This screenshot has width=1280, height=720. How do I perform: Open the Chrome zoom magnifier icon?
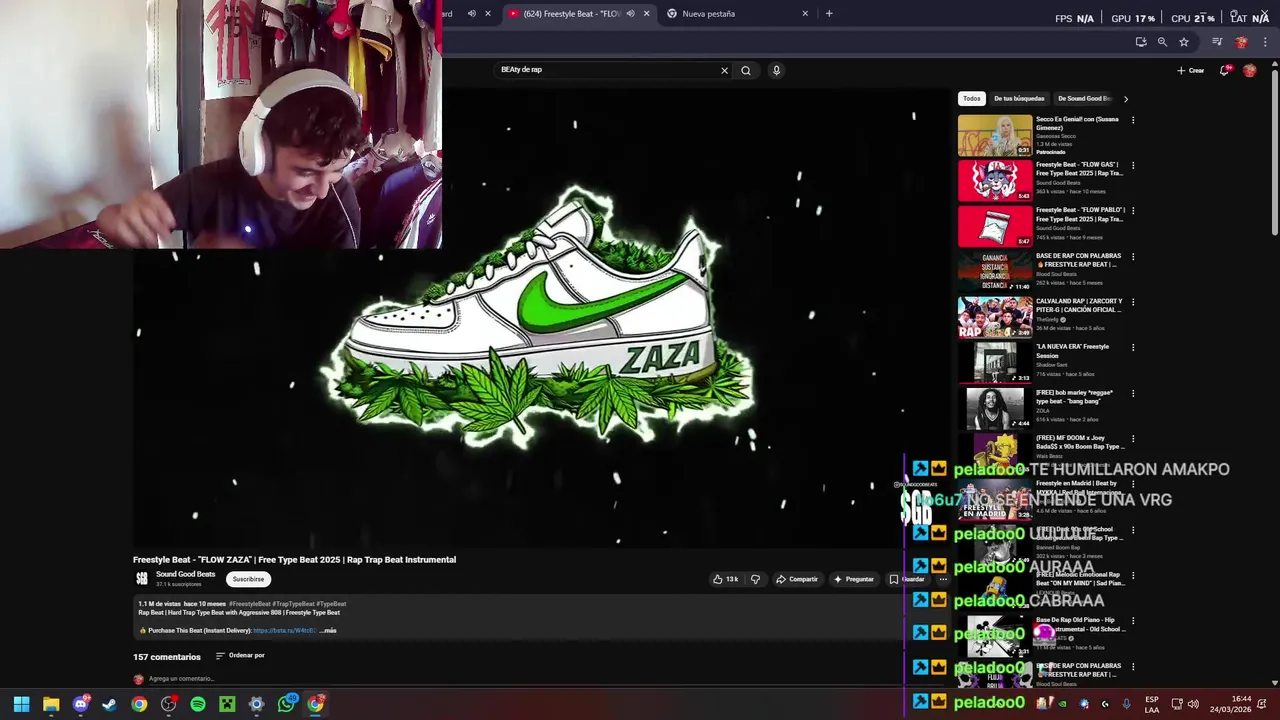1162,42
